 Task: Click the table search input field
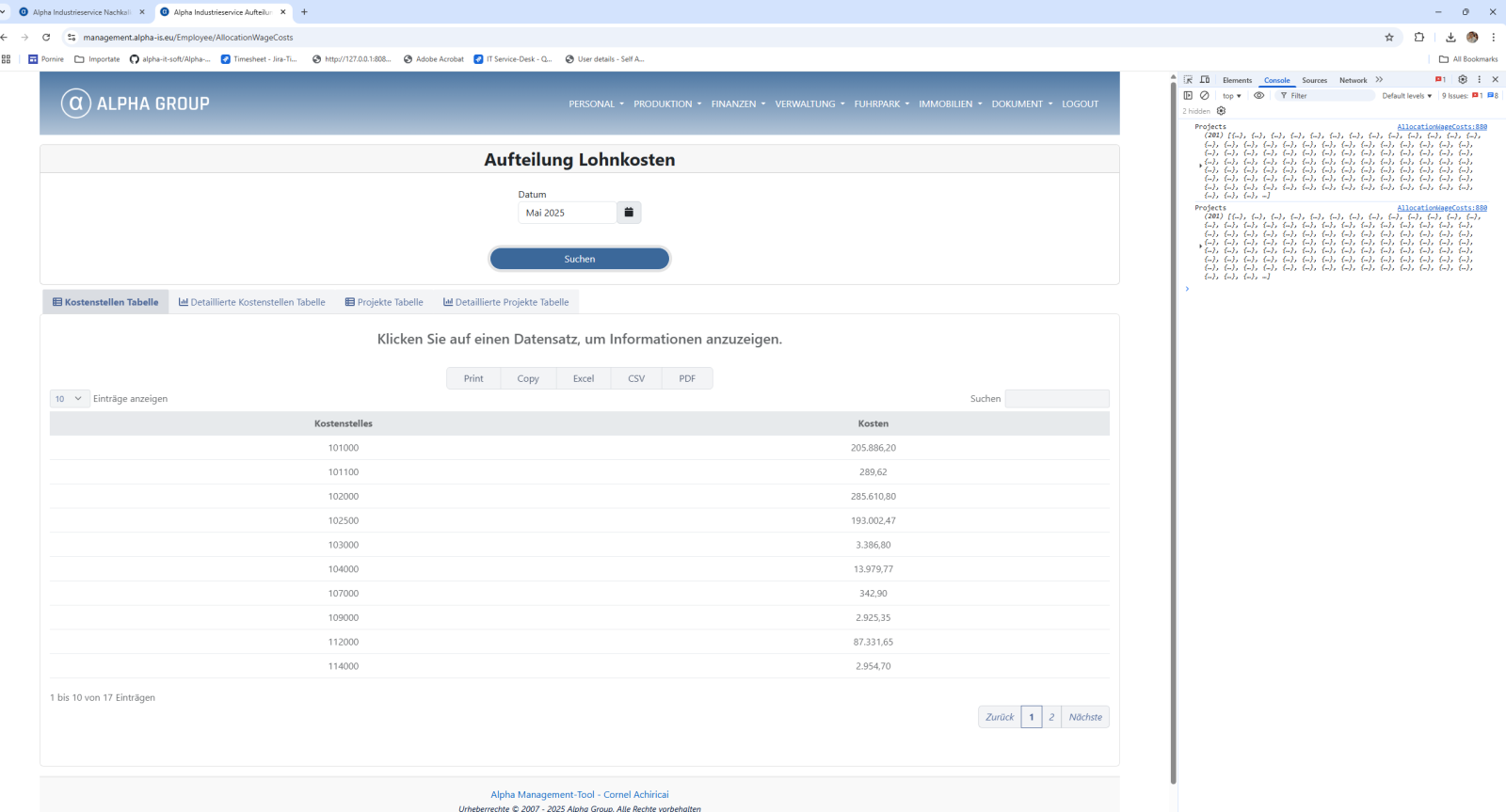(x=1056, y=399)
